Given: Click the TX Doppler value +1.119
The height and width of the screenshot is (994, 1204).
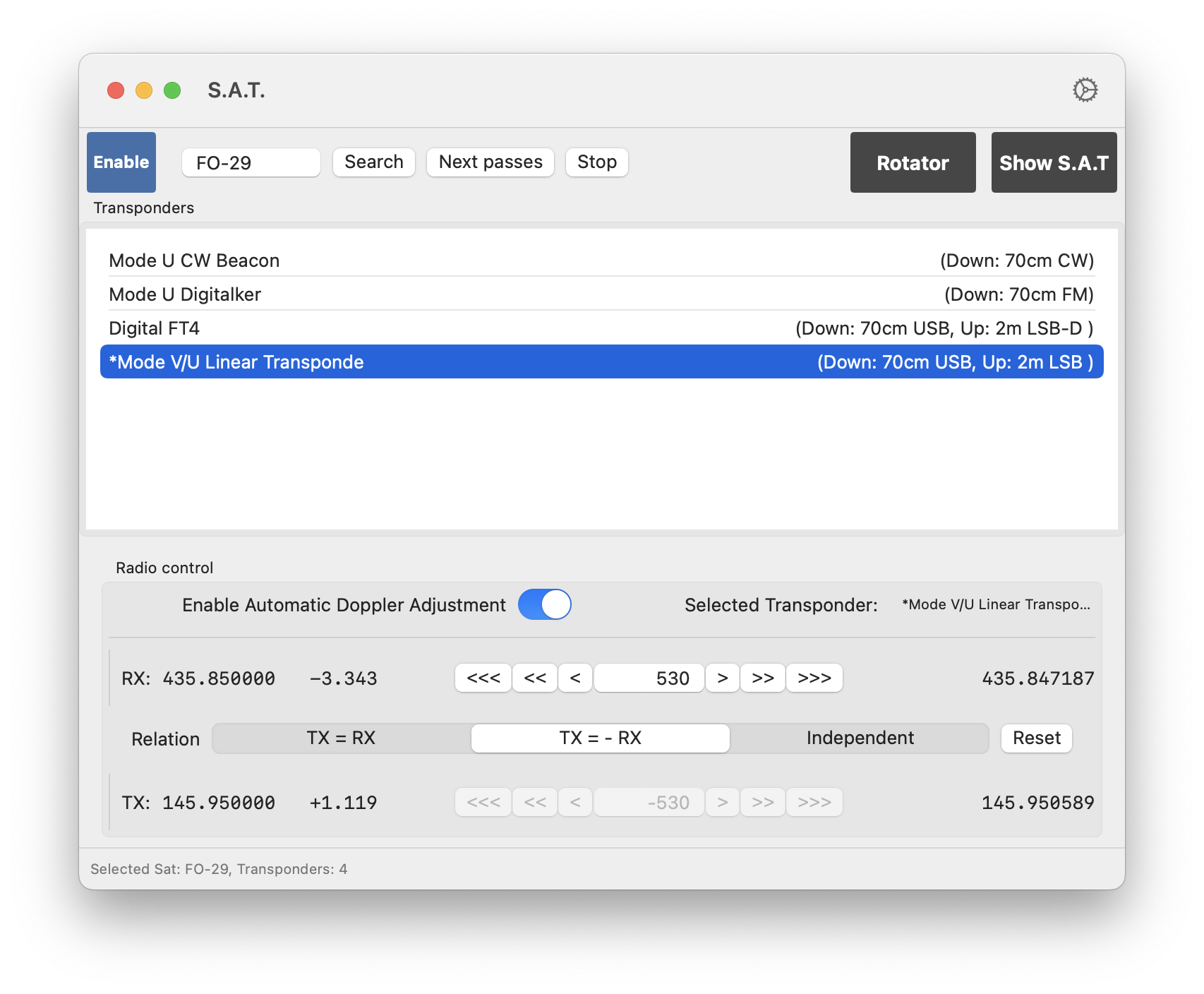Looking at the screenshot, I should click(343, 803).
